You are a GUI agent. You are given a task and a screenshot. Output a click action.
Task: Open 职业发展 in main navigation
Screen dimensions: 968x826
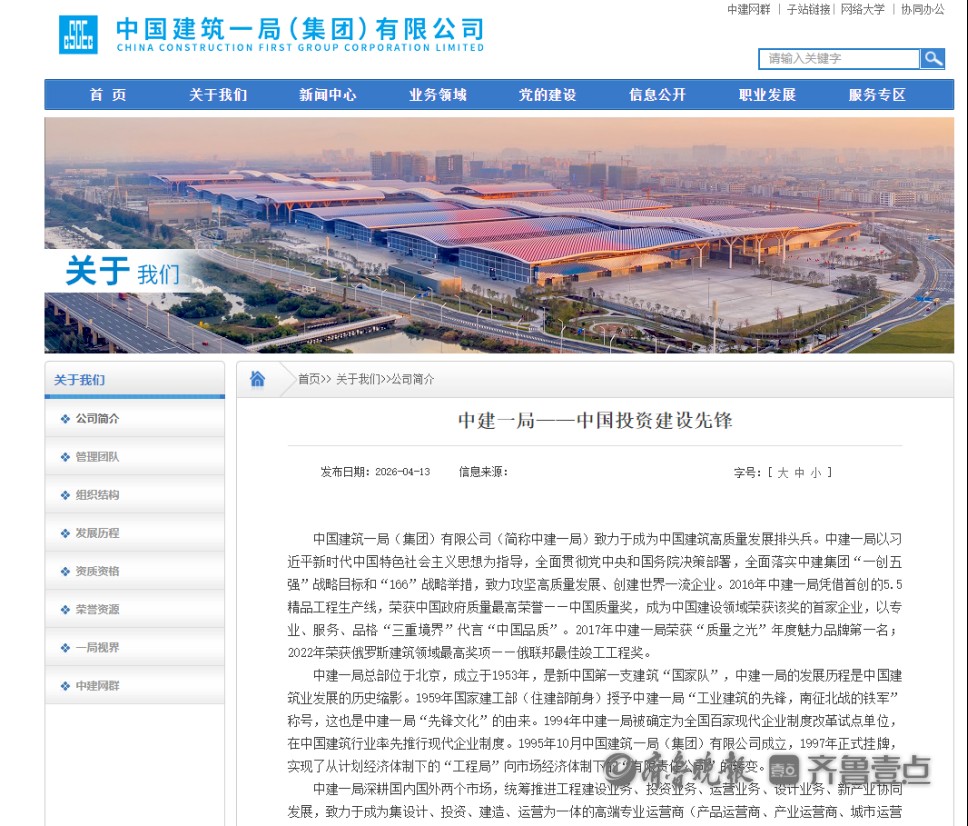767,95
